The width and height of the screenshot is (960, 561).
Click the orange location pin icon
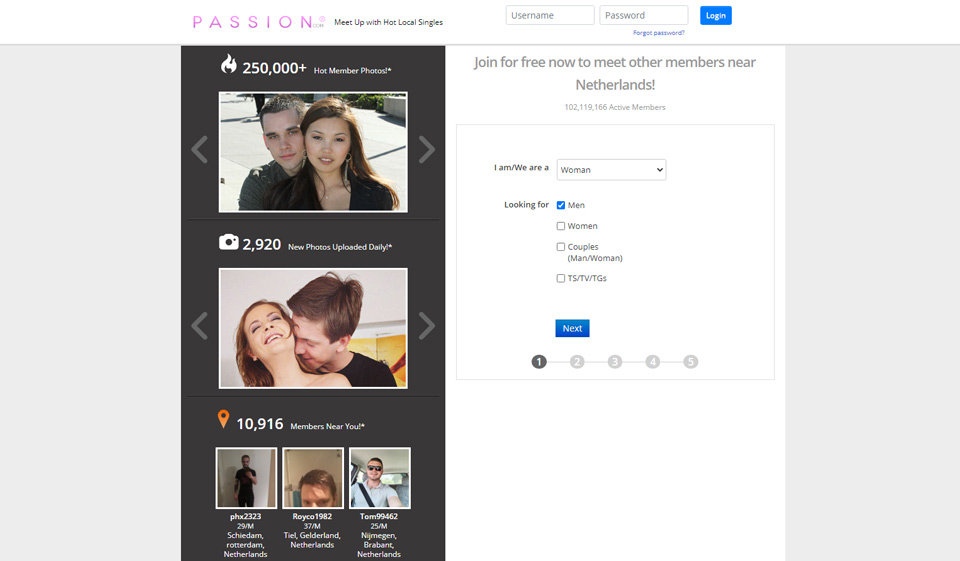coord(223,420)
